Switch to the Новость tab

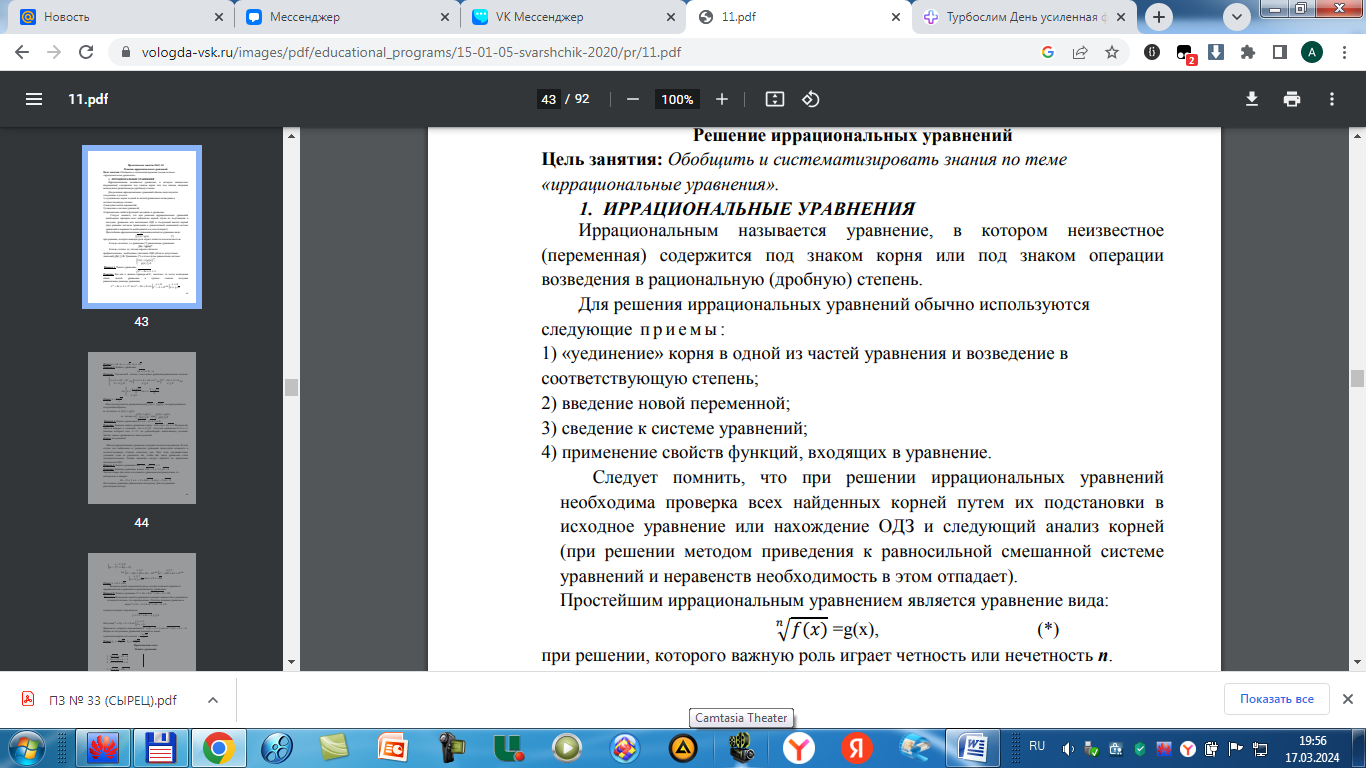point(120,17)
